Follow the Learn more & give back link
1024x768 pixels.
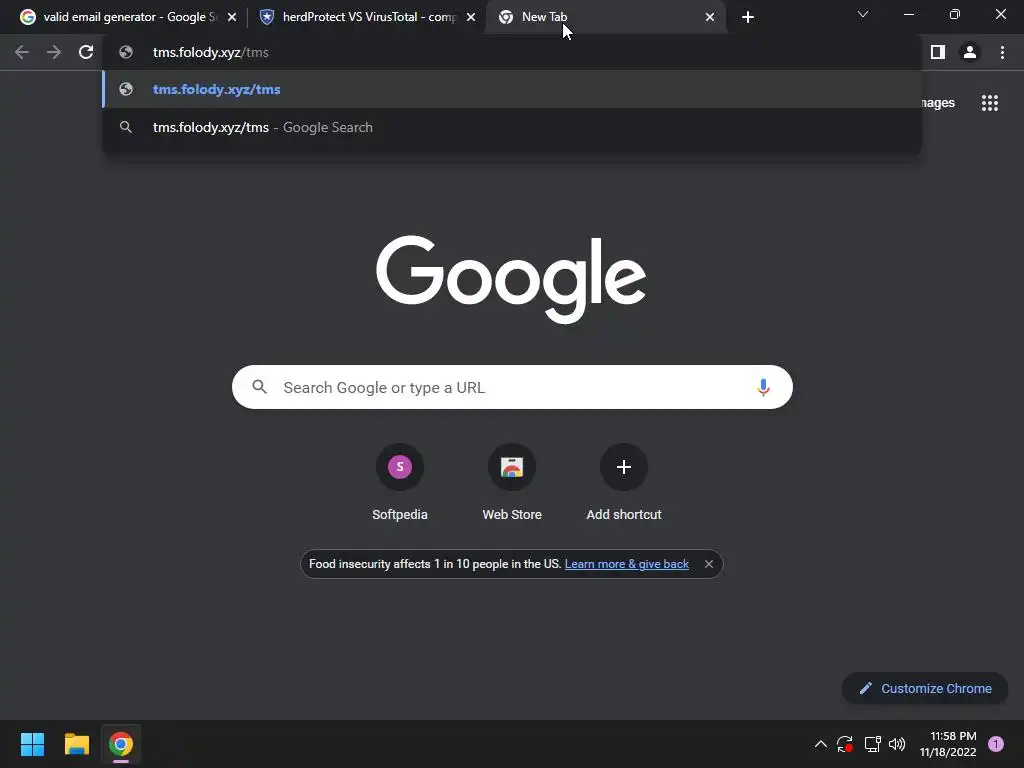click(x=626, y=564)
